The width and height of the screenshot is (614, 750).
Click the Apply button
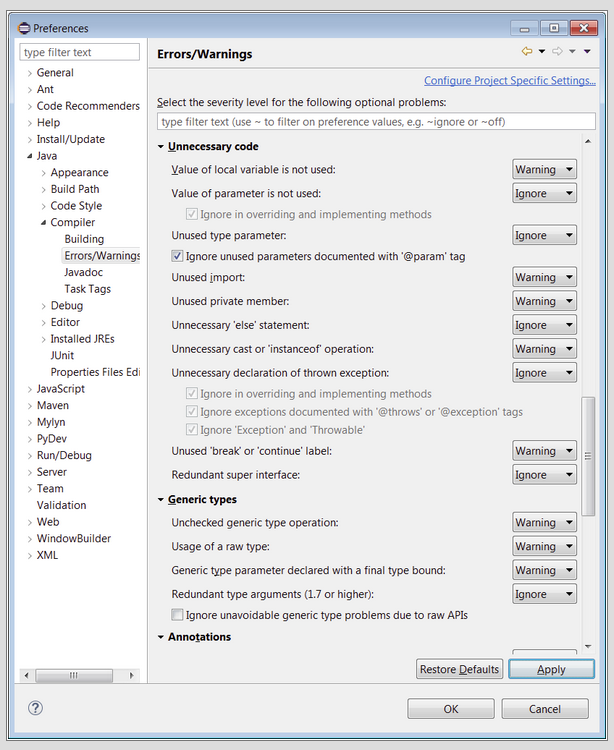coord(550,669)
